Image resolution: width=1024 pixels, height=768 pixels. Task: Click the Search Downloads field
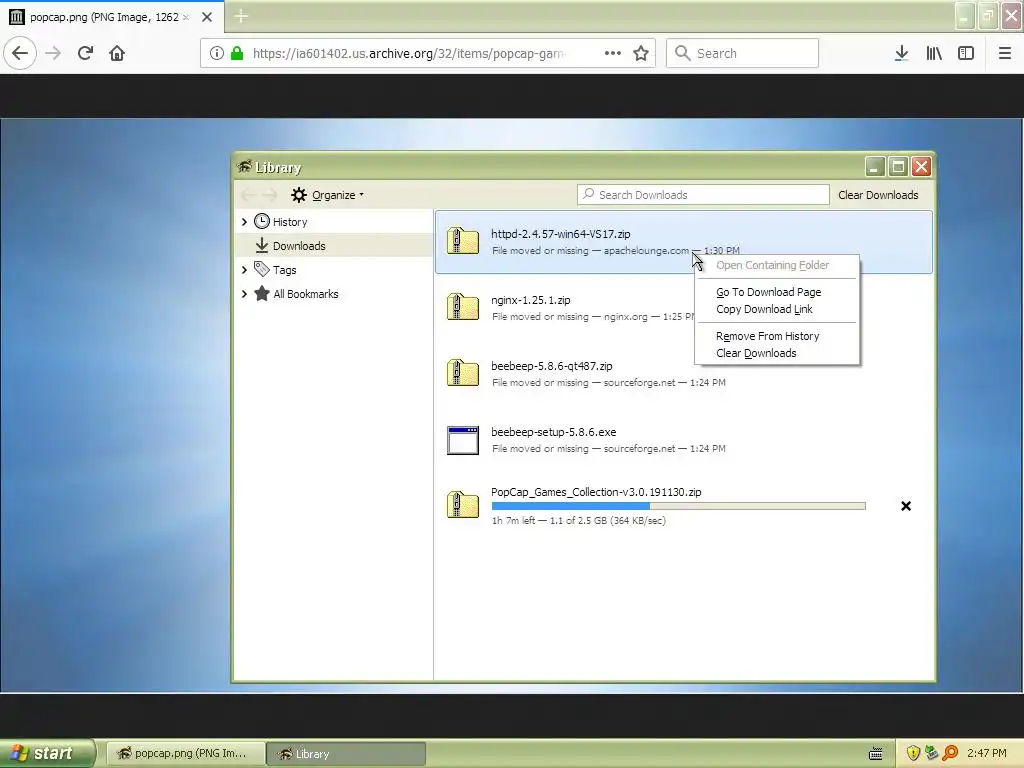pos(703,195)
